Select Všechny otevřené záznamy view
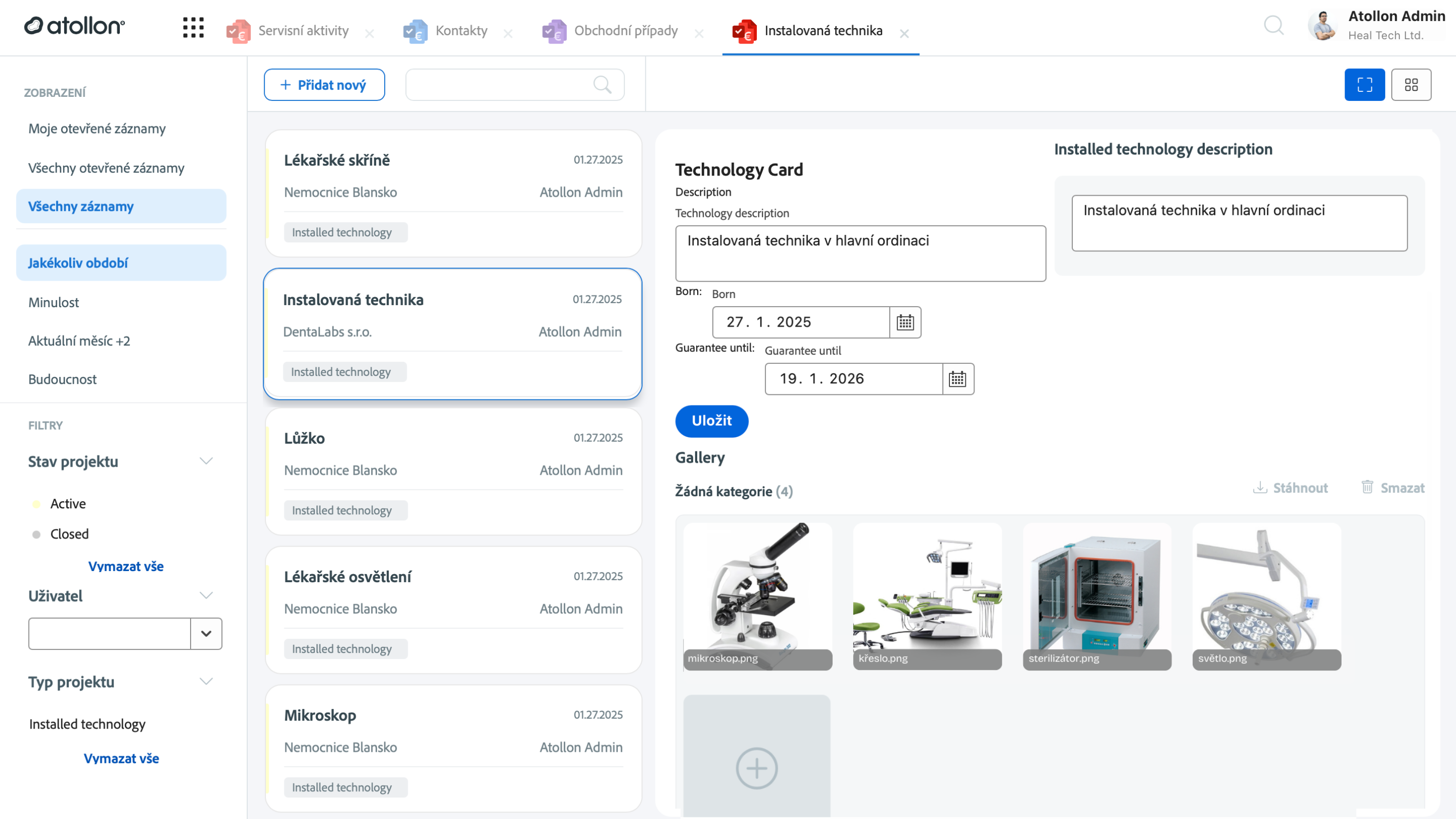Screen dimensions: 1456x819 pos(106,168)
